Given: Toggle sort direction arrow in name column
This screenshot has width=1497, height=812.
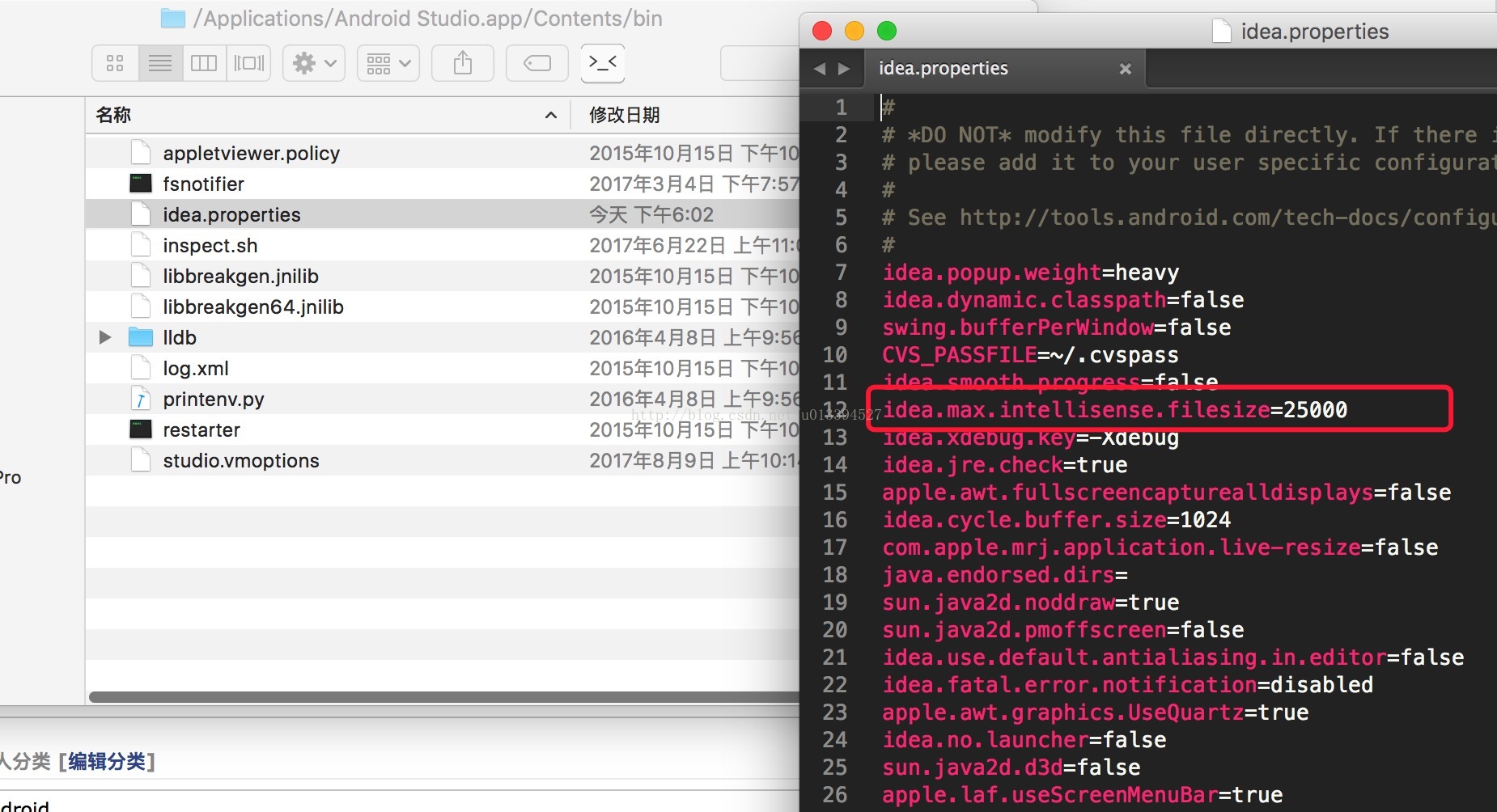Looking at the screenshot, I should [551, 115].
